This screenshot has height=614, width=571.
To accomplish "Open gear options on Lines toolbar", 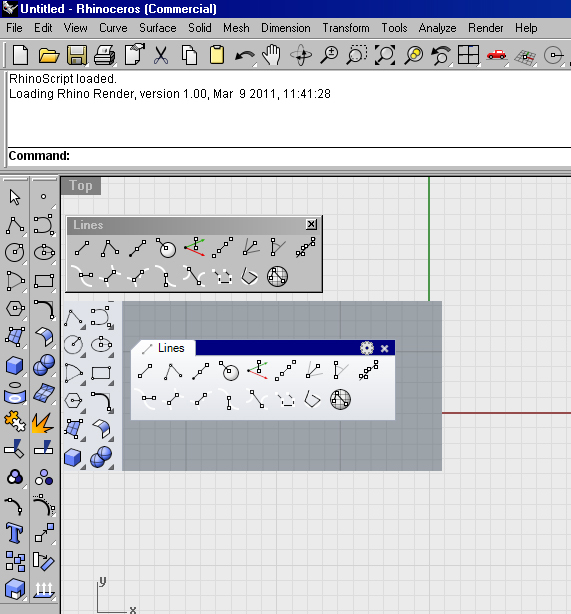I will click(x=367, y=348).
